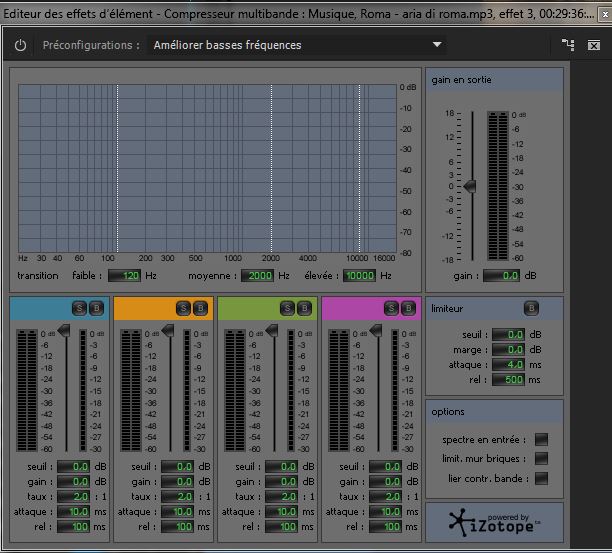
Task: Click the output gain slider handle
Action: pyautogui.click(x=470, y=186)
